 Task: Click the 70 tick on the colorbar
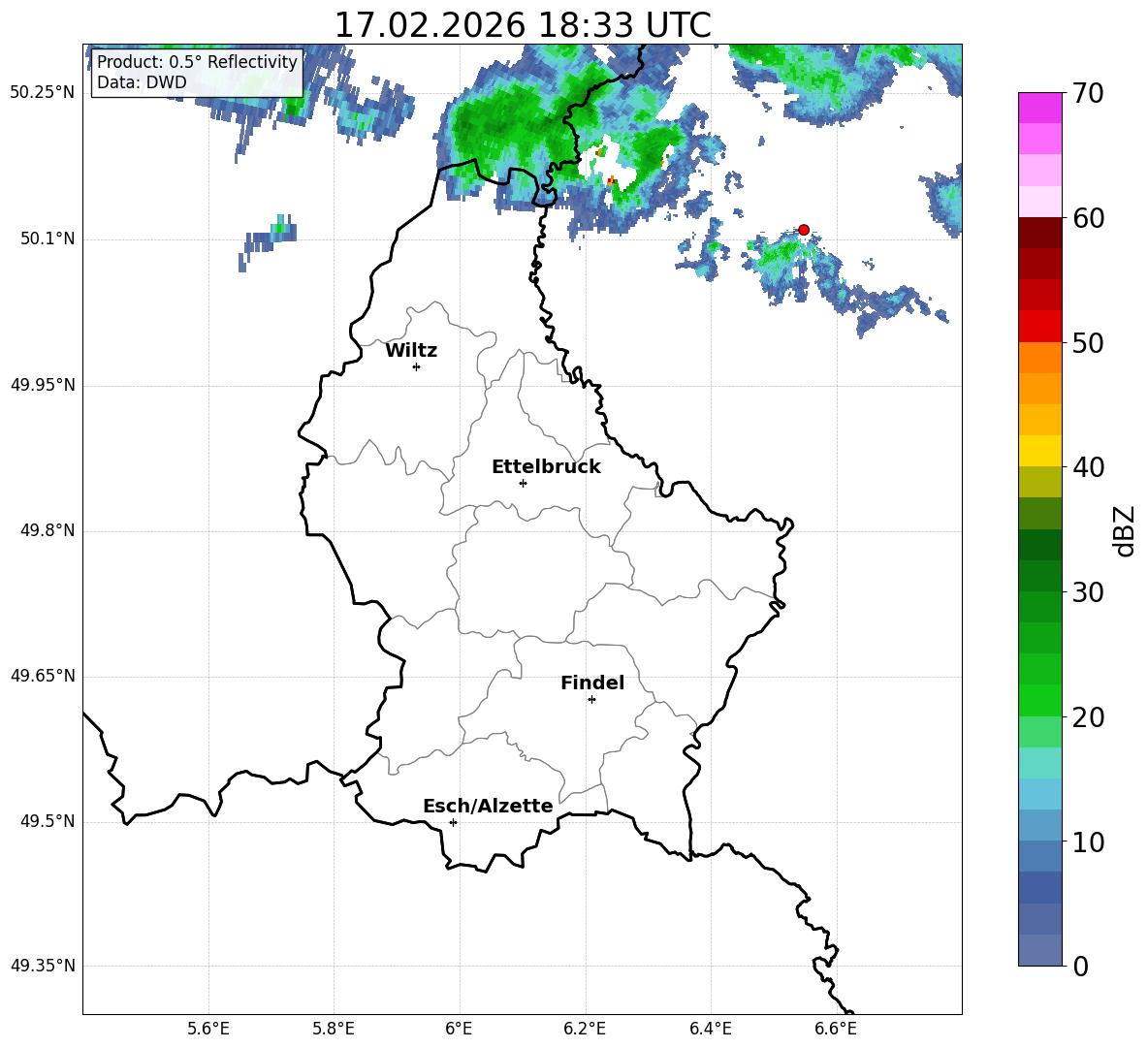(x=1088, y=93)
